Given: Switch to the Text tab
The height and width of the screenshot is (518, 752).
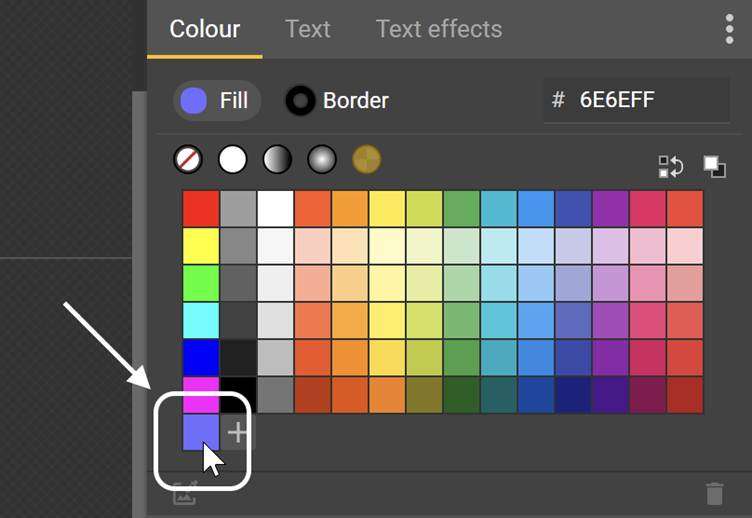Looking at the screenshot, I should pos(307,29).
